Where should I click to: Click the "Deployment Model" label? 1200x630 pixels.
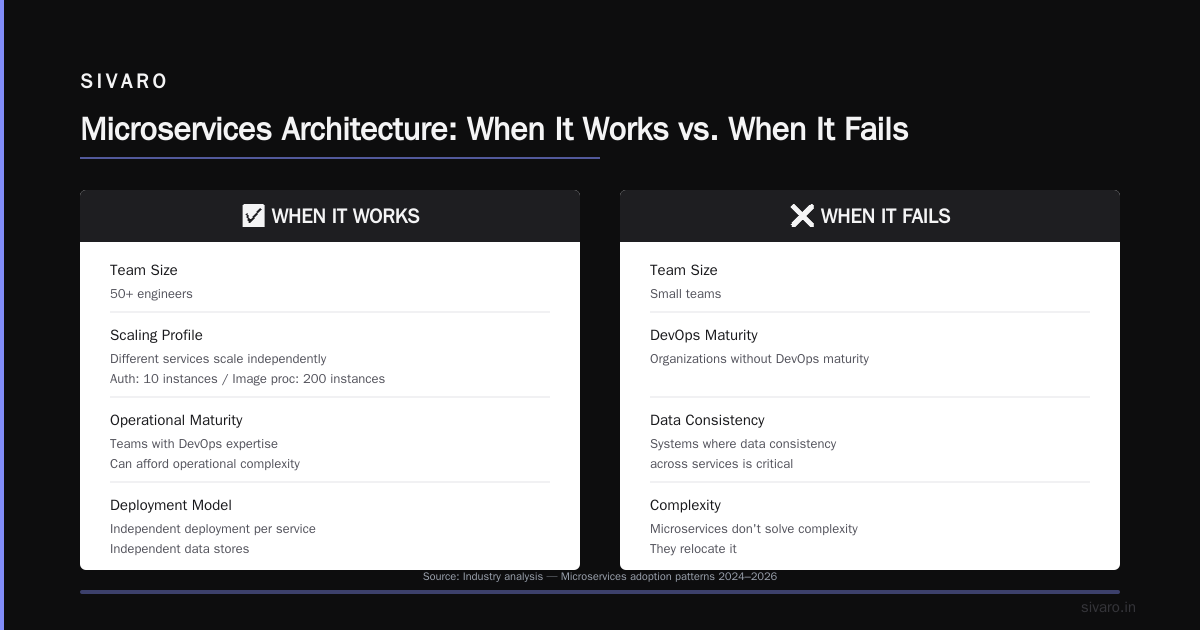[x=170, y=505]
